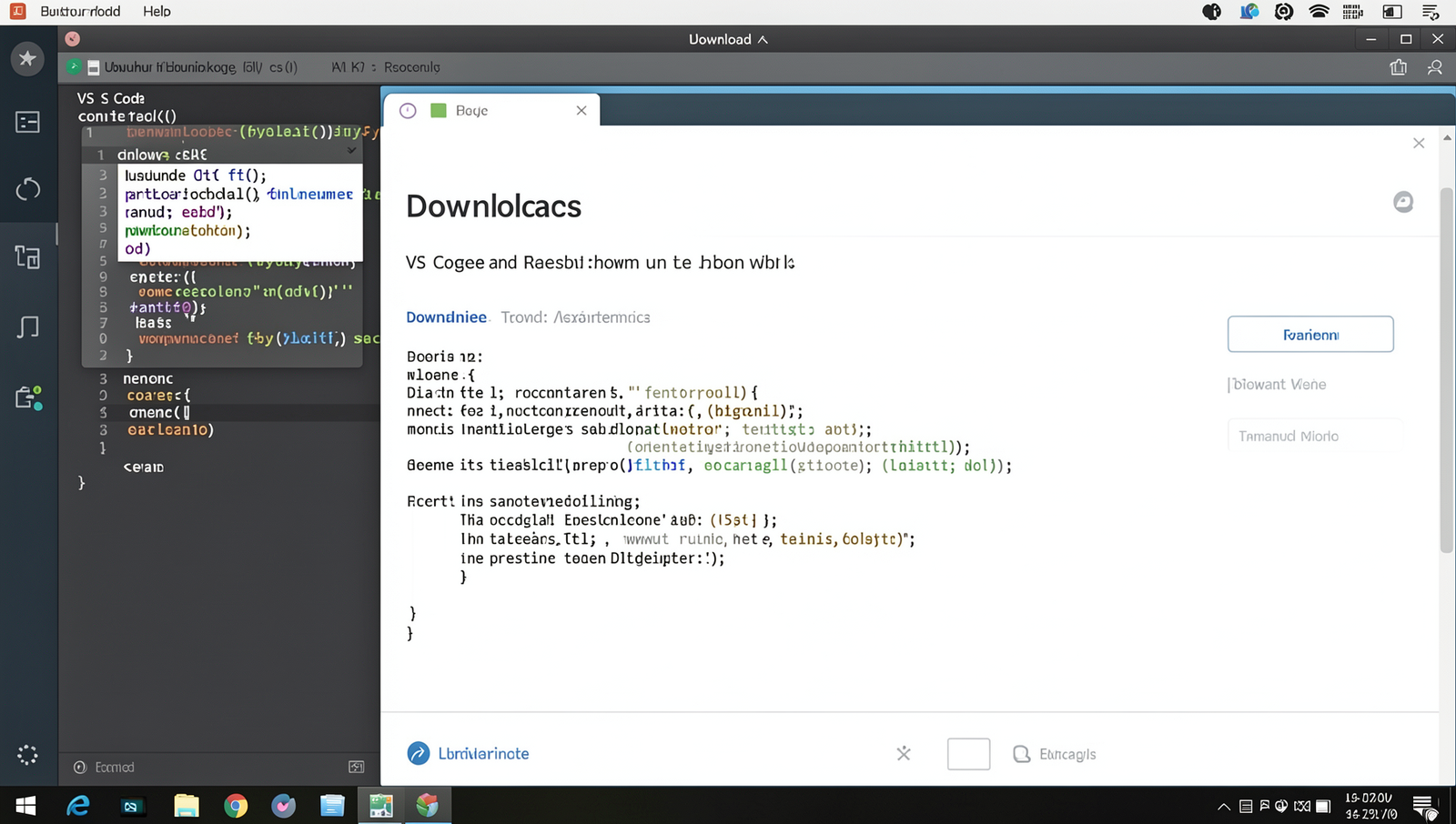
Task: Click the VS S Code label in the editor
Action: (110, 98)
